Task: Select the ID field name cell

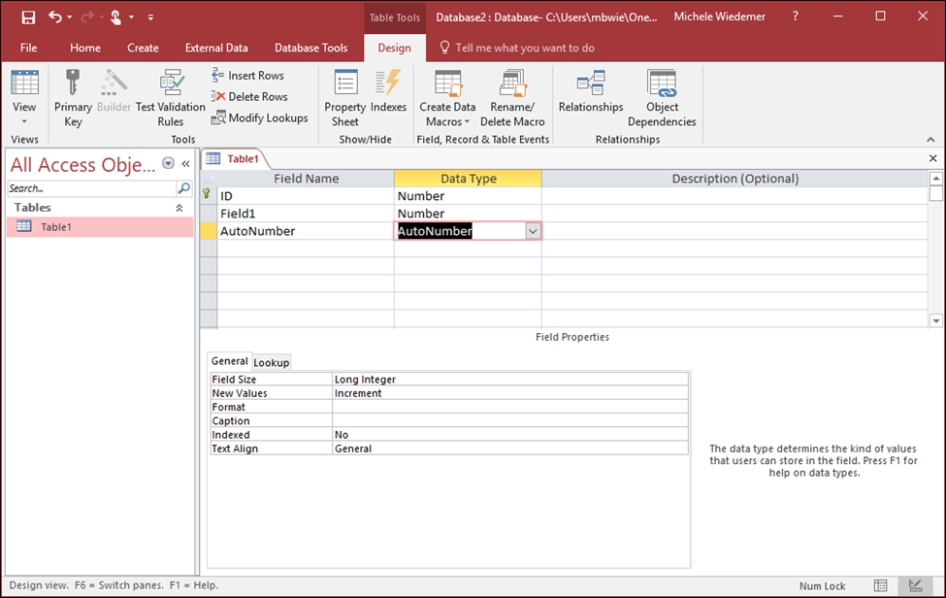Action: coord(305,196)
